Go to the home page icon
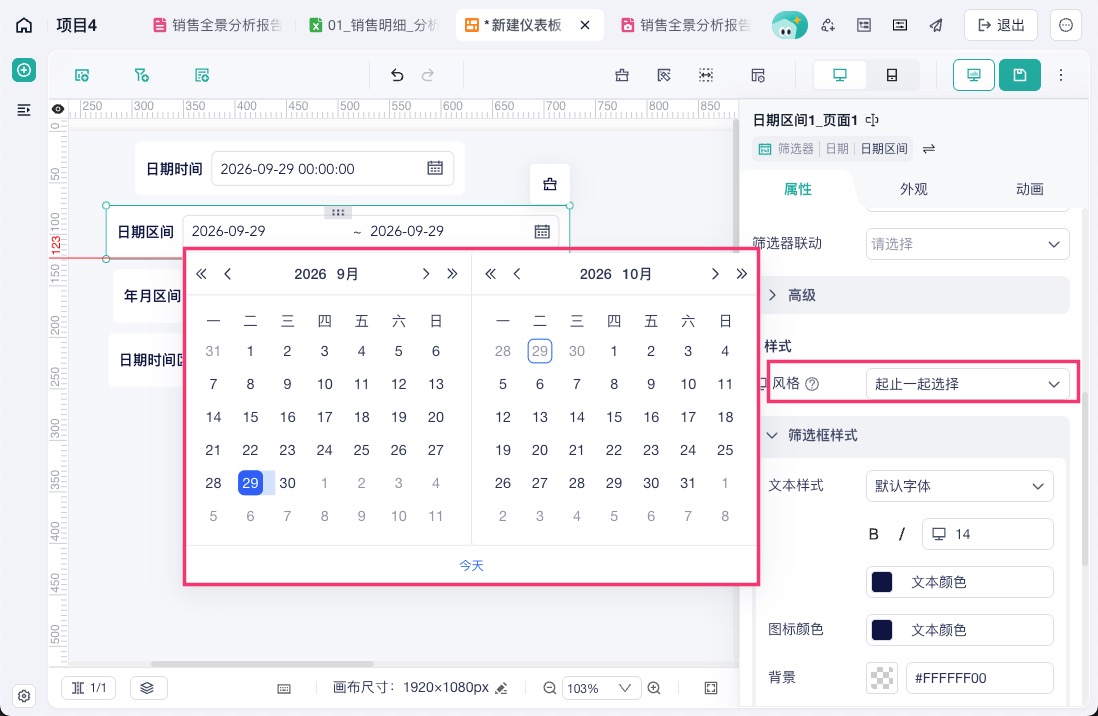The width and height of the screenshot is (1098, 716). coord(24,25)
